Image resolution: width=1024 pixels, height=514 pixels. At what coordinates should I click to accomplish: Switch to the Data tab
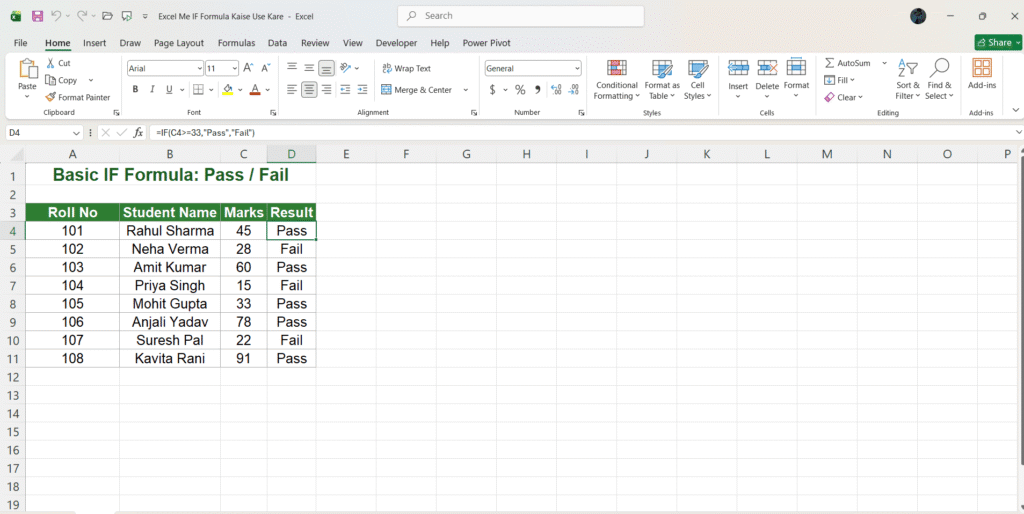[277, 43]
